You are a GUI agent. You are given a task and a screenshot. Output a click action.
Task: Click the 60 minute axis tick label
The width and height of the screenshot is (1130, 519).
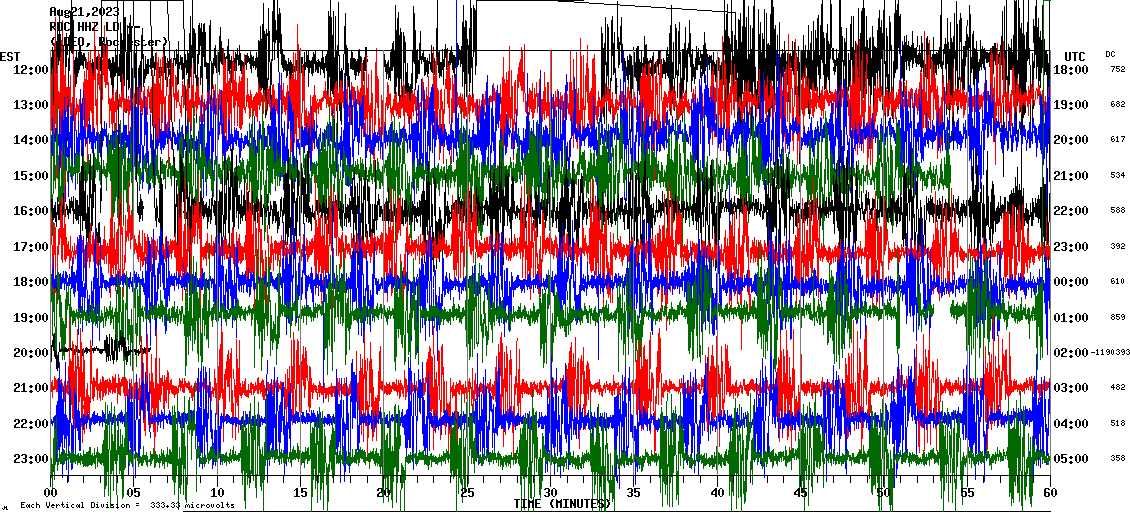(1050, 493)
